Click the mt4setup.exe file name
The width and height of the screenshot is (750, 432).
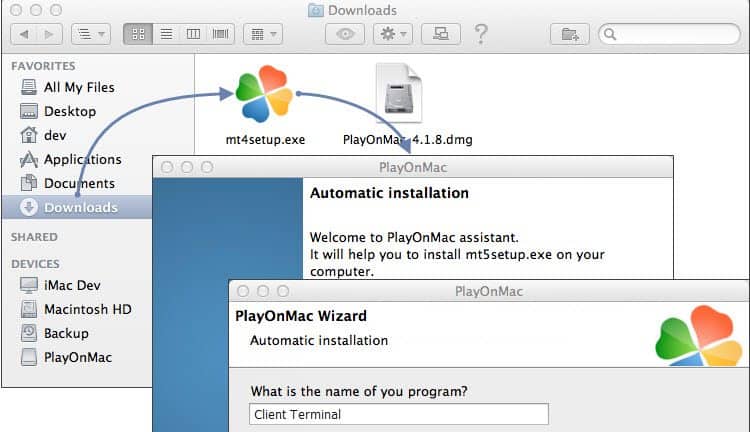pos(265,140)
